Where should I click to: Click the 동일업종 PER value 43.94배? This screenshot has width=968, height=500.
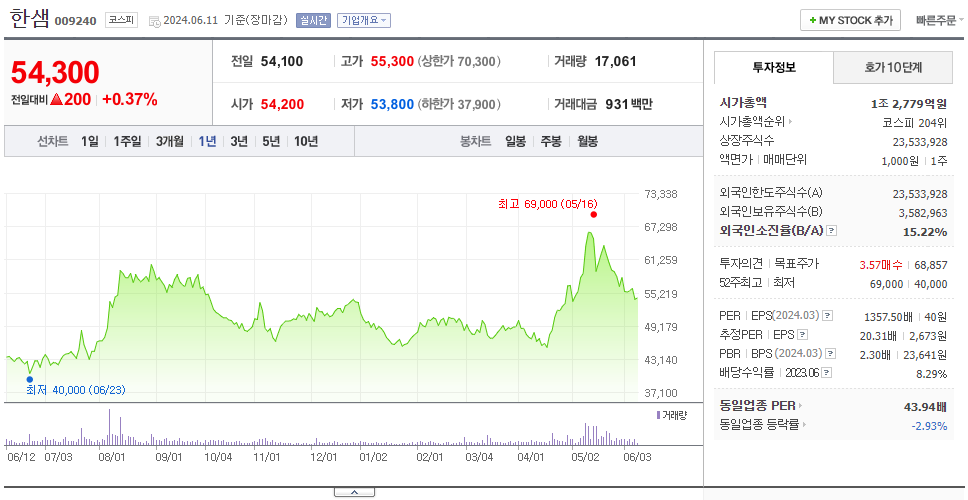(x=925, y=406)
